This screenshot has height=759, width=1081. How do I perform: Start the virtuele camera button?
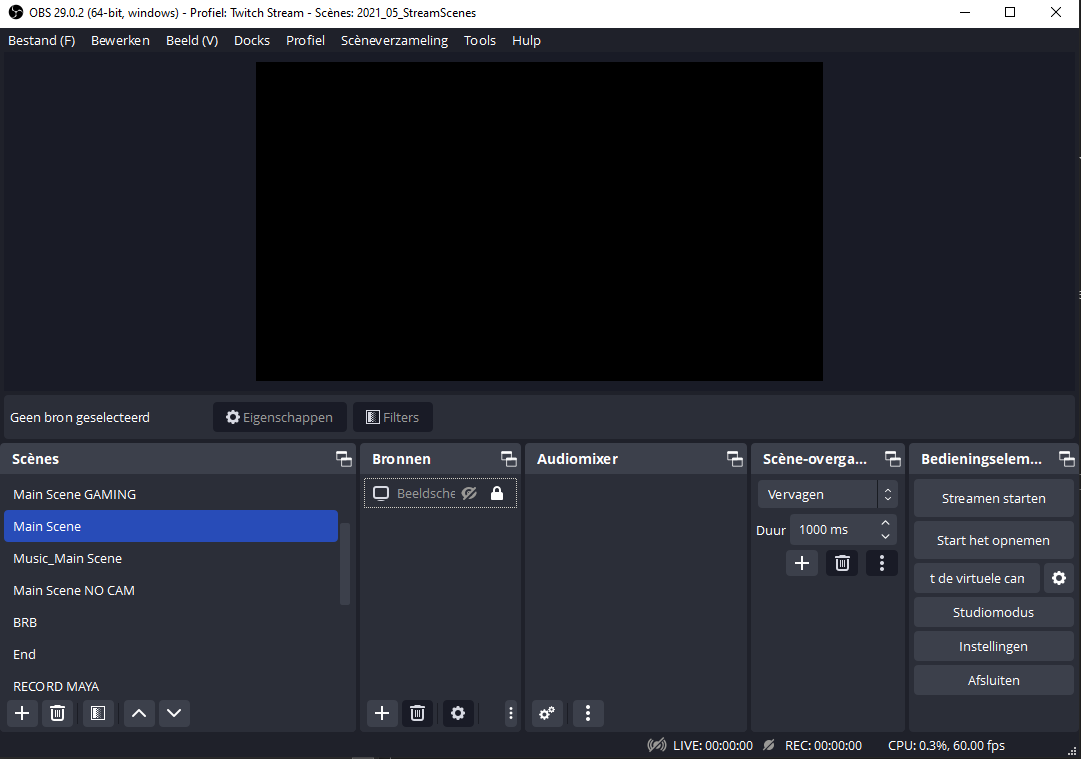[x=977, y=578]
